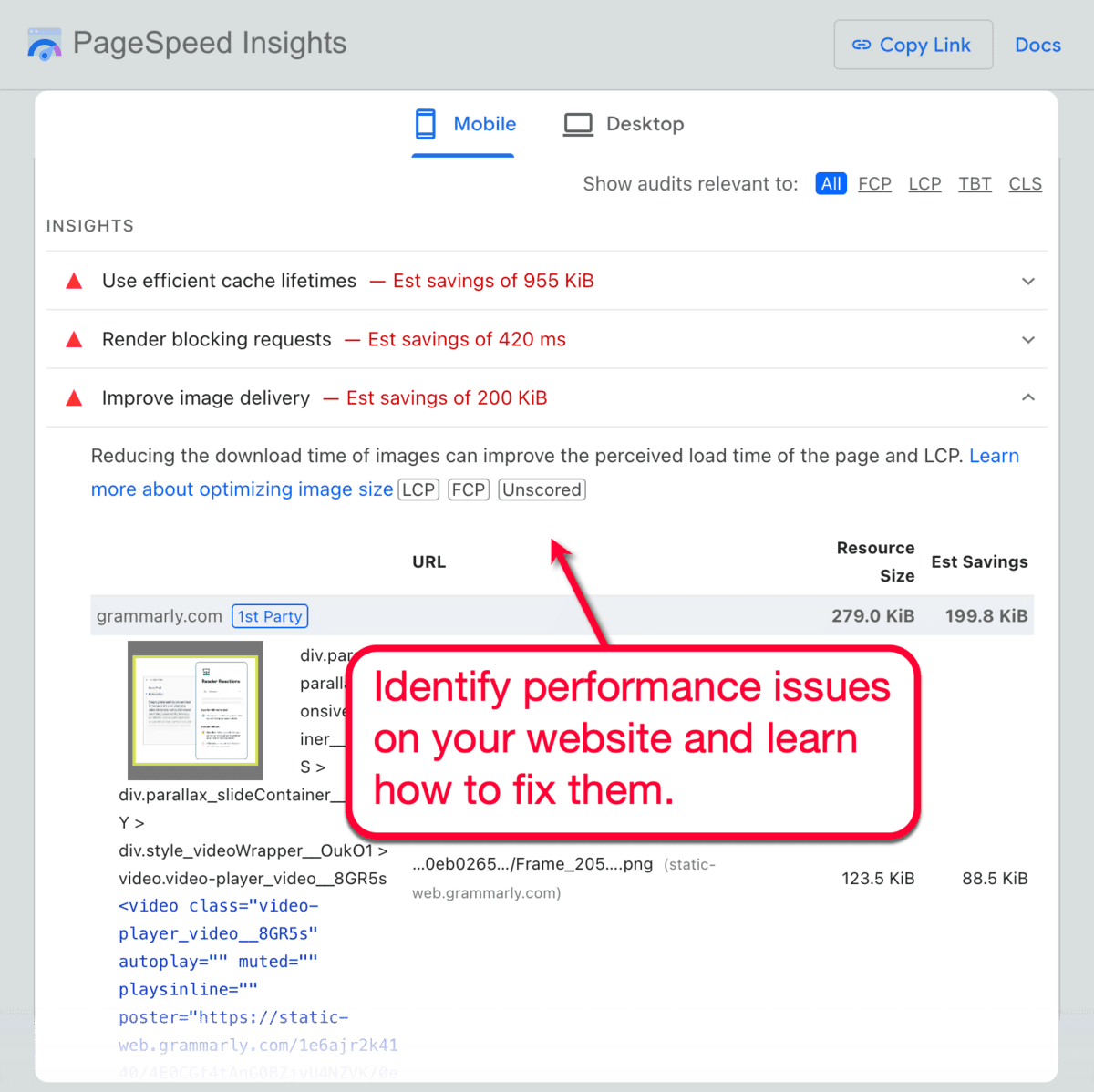Click the Copy Link button
The width and height of the screenshot is (1094, 1092).
pos(913,44)
